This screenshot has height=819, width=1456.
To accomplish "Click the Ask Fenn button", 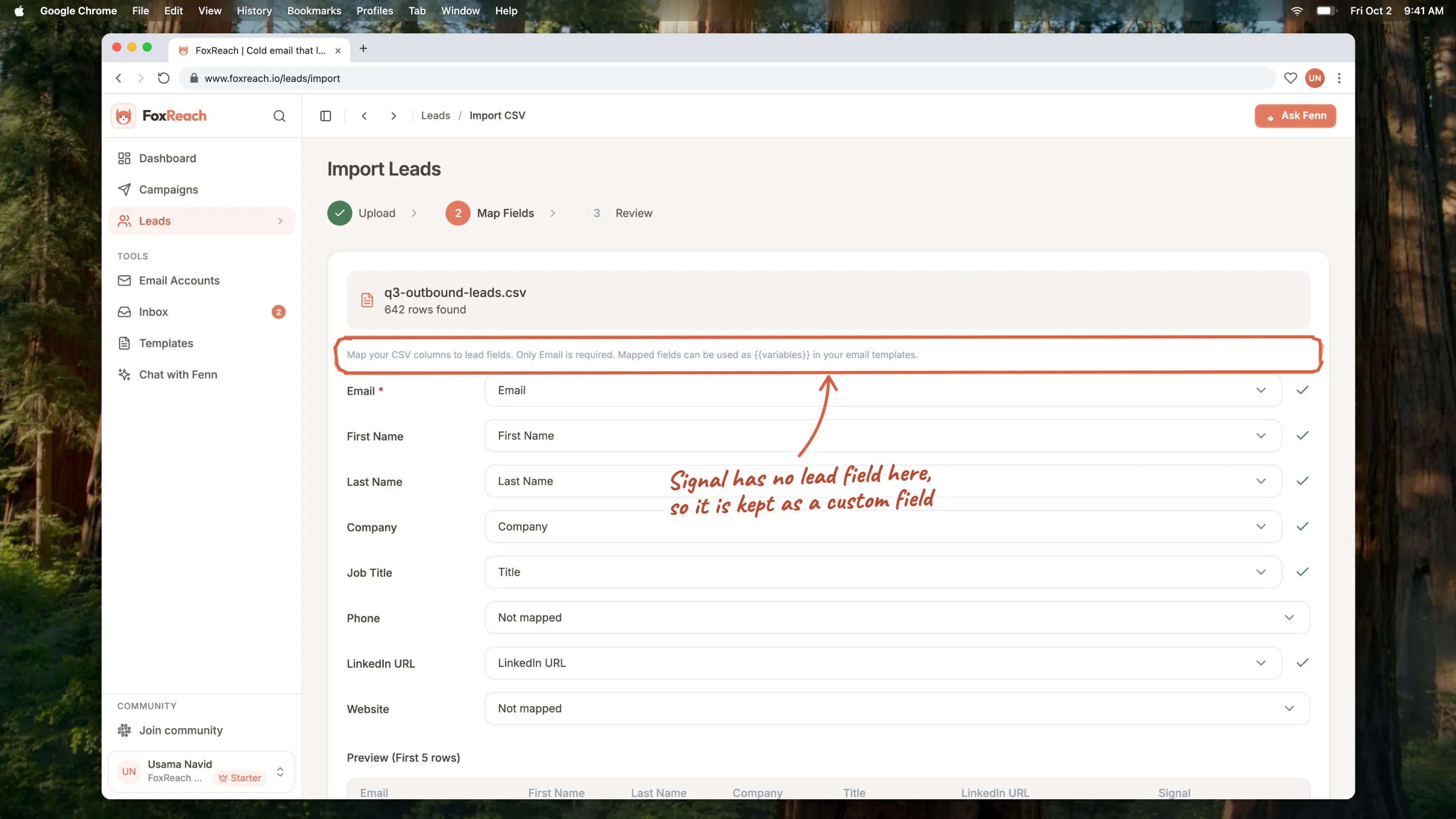I will tap(1295, 116).
